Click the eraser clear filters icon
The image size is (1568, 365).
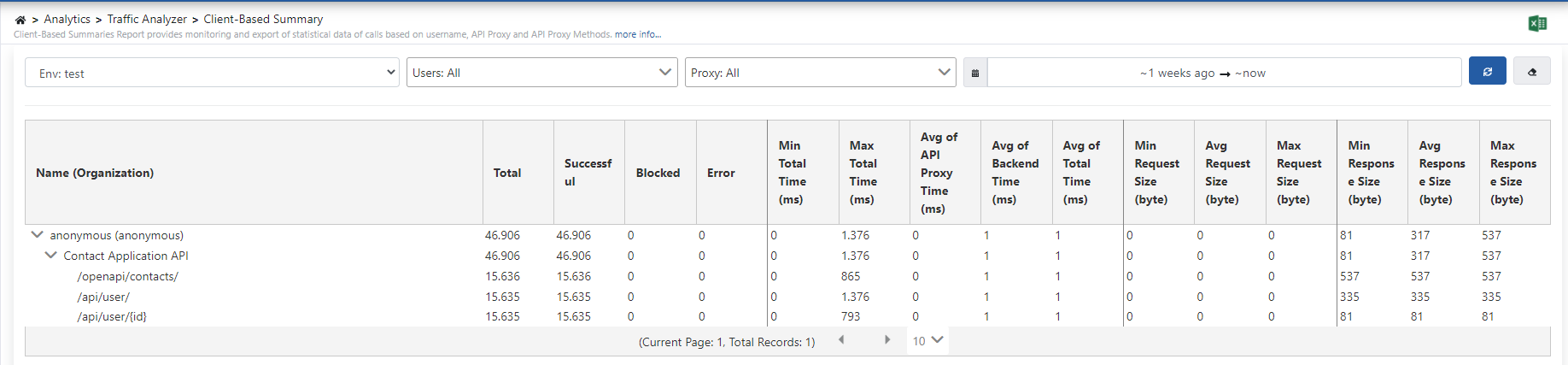point(1531,72)
